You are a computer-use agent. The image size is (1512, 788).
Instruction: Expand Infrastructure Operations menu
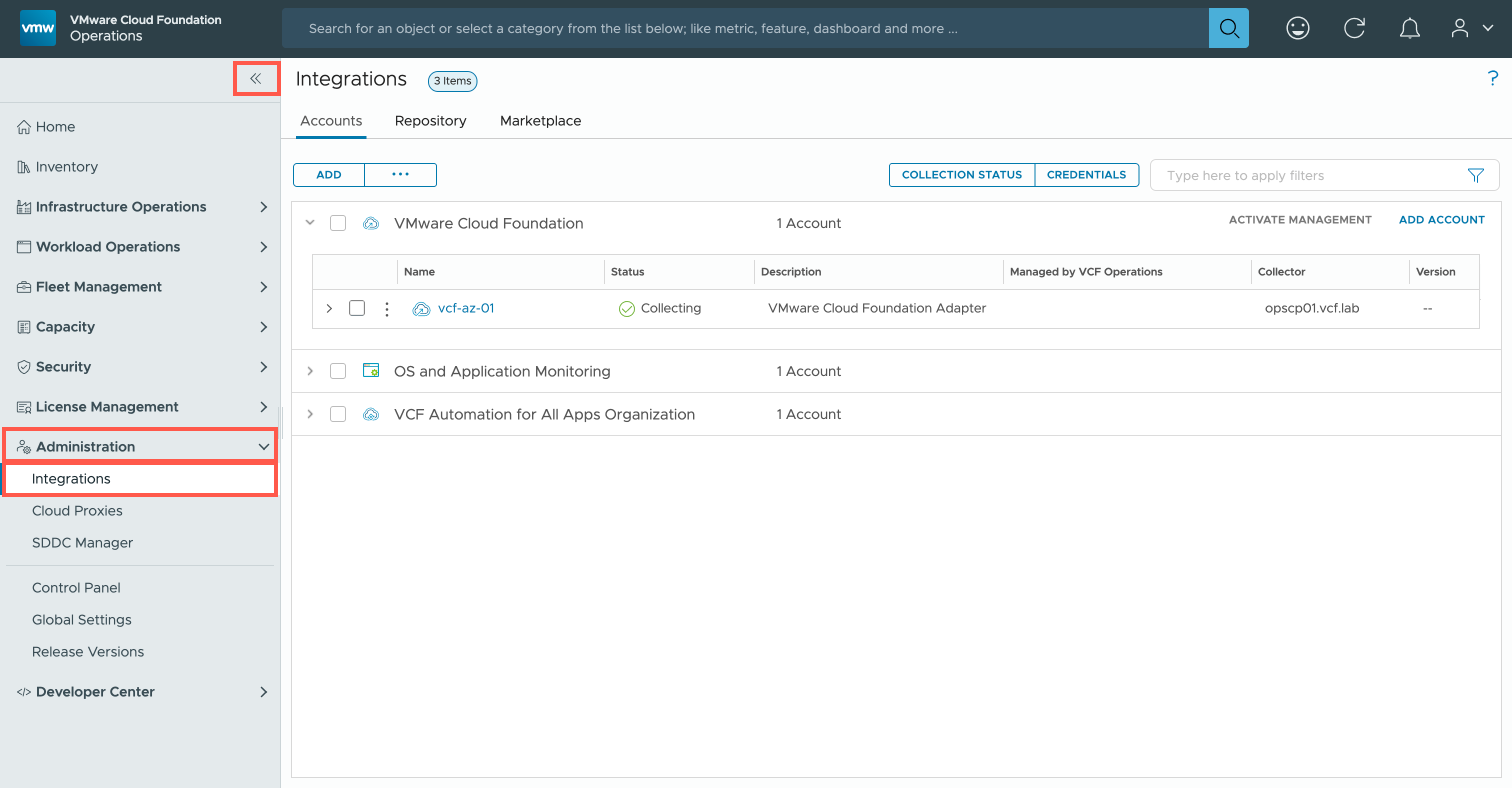click(263, 206)
